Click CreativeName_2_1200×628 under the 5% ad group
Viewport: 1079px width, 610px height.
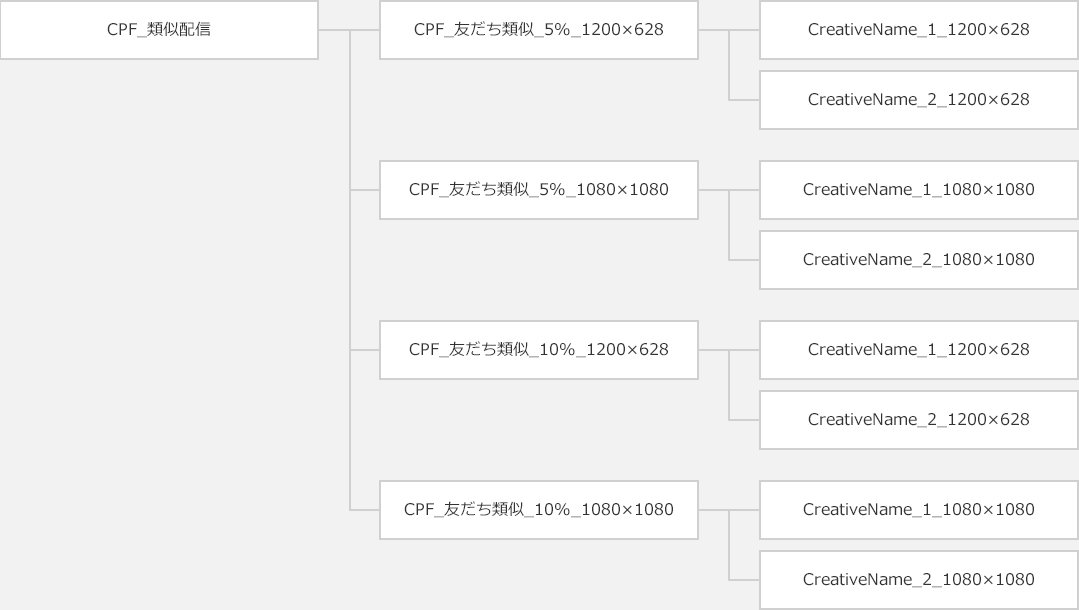919,100
